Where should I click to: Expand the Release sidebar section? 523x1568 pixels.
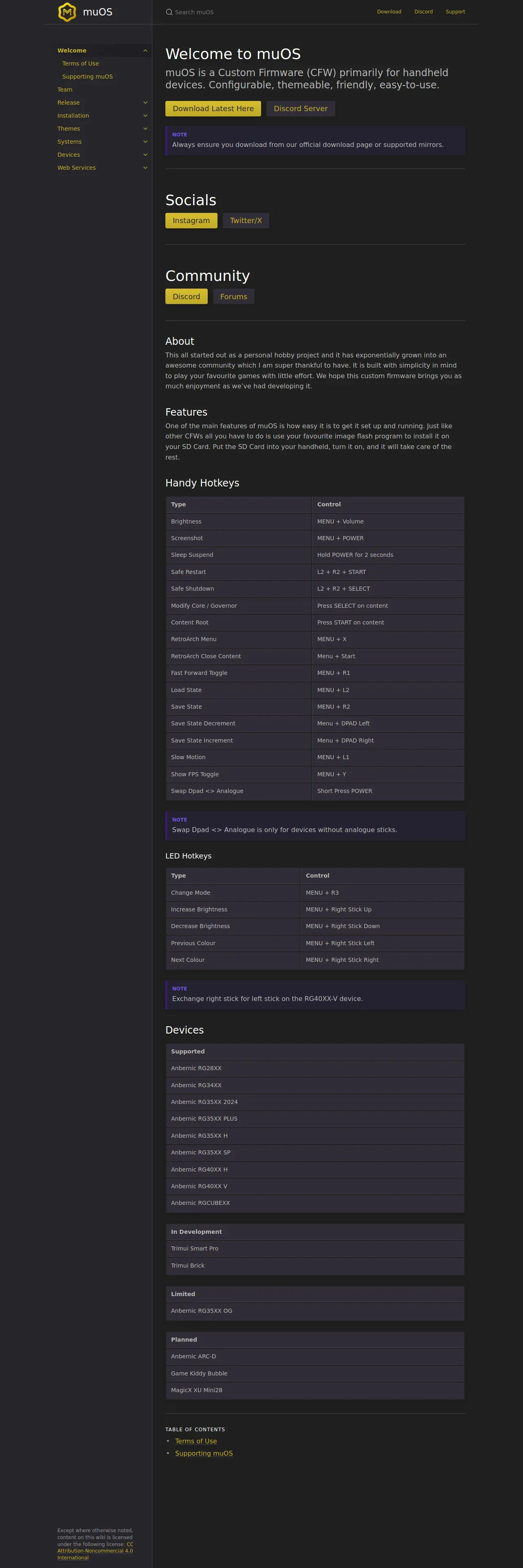pyautogui.click(x=145, y=103)
